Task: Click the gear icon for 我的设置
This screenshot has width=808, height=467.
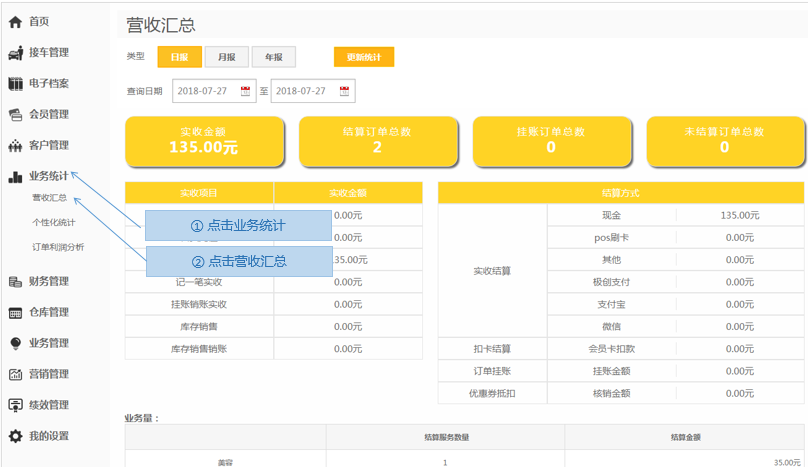Action: coord(15,436)
